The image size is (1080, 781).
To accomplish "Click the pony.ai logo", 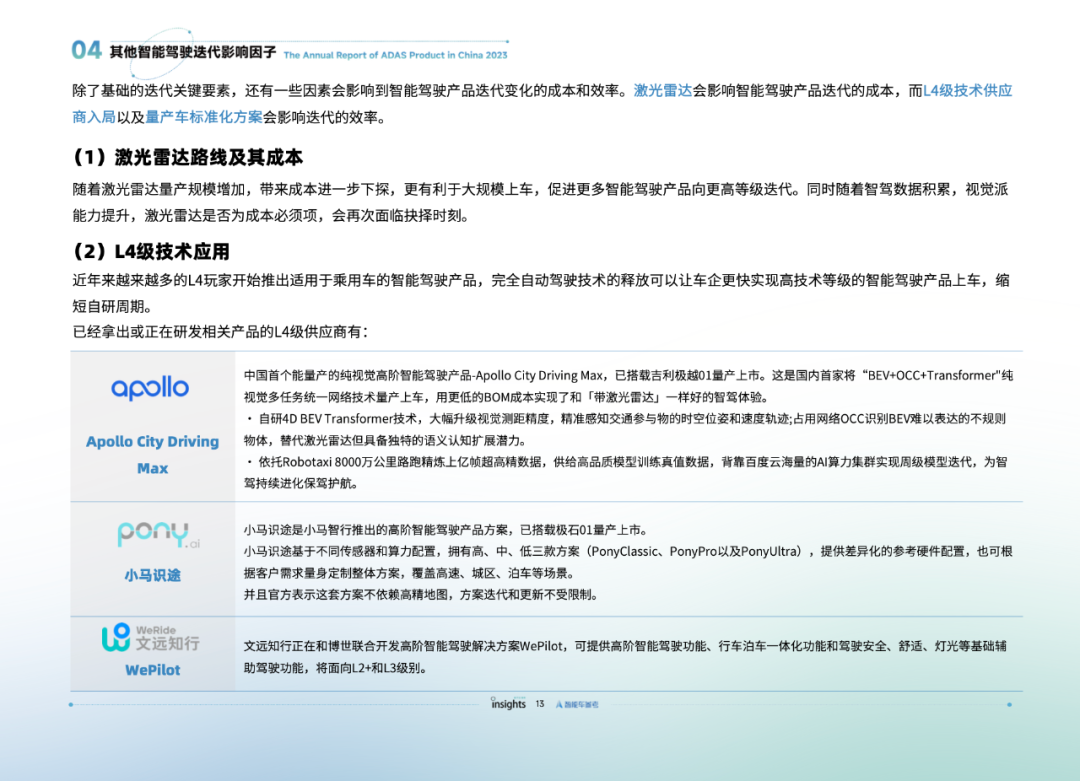I will tap(158, 534).
